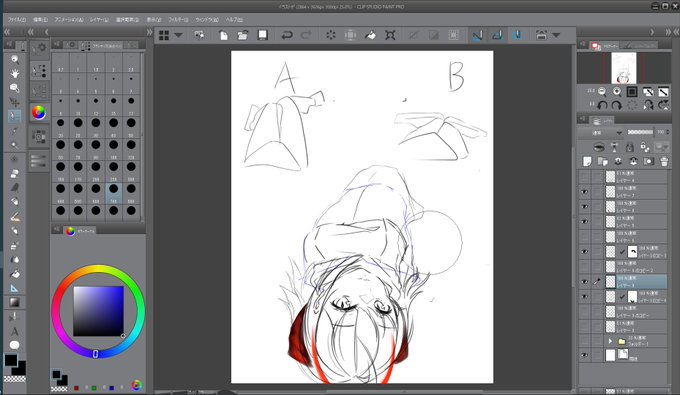
Task: Open the フィルター (Filter) menu
Action: point(178,20)
